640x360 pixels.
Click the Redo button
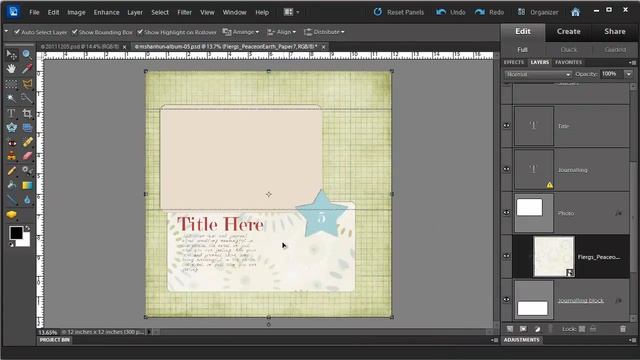click(489, 12)
